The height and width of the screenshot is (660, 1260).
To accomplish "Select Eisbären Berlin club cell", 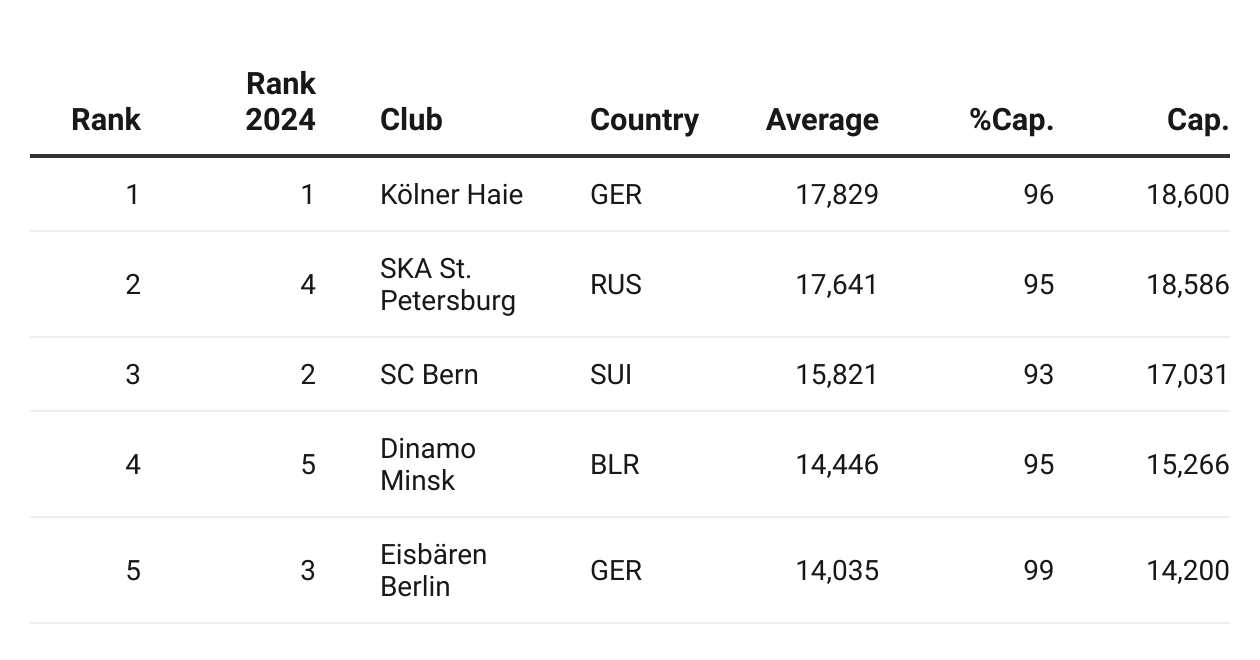I will 433,571.
